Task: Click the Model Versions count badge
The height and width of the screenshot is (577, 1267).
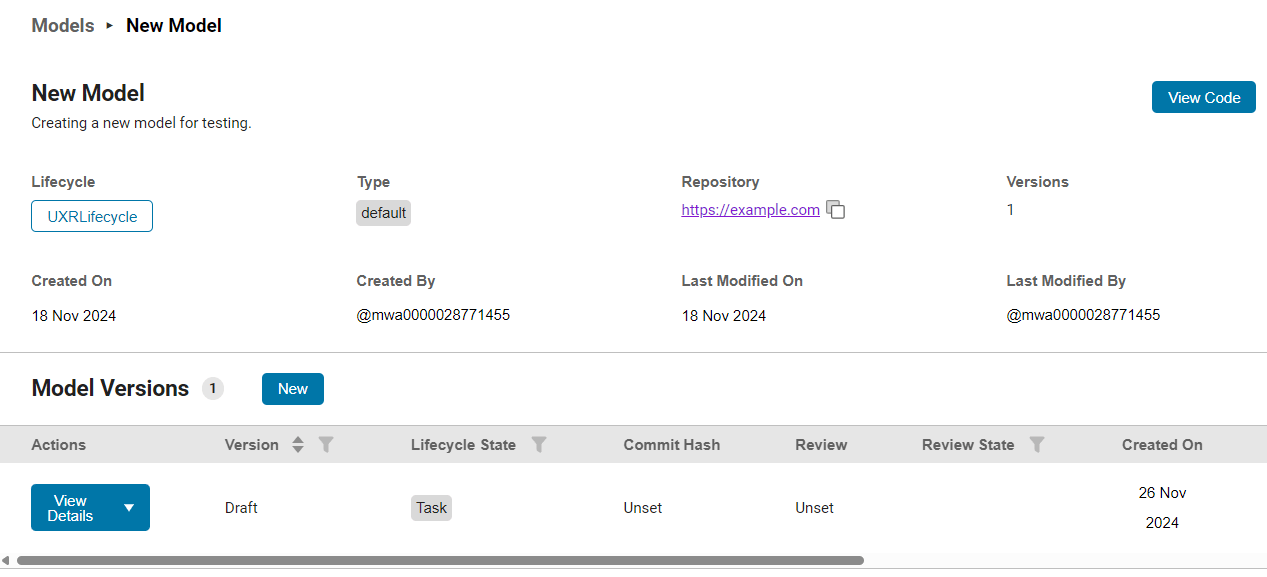Action: click(x=213, y=389)
